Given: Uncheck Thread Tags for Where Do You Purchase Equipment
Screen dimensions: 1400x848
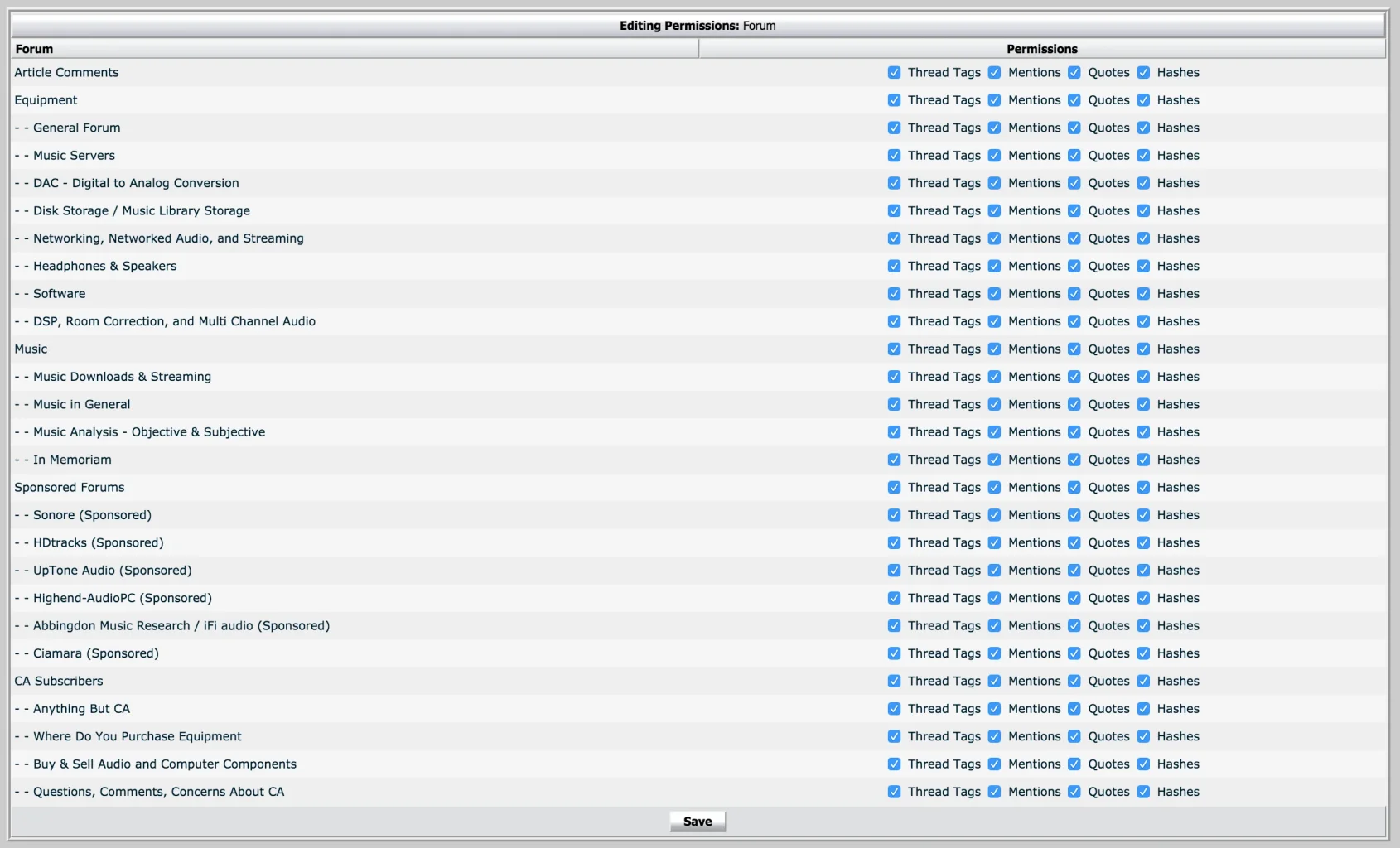Looking at the screenshot, I should (894, 736).
